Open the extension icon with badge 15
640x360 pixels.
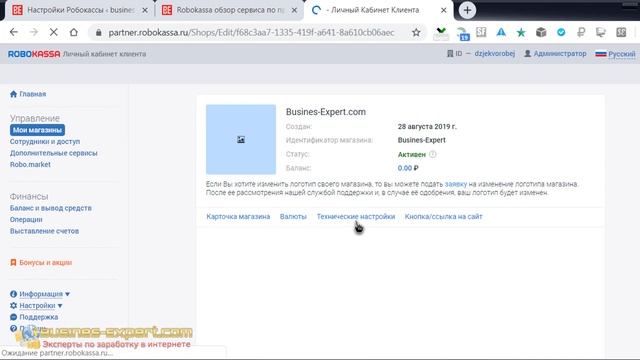click(462, 33)
